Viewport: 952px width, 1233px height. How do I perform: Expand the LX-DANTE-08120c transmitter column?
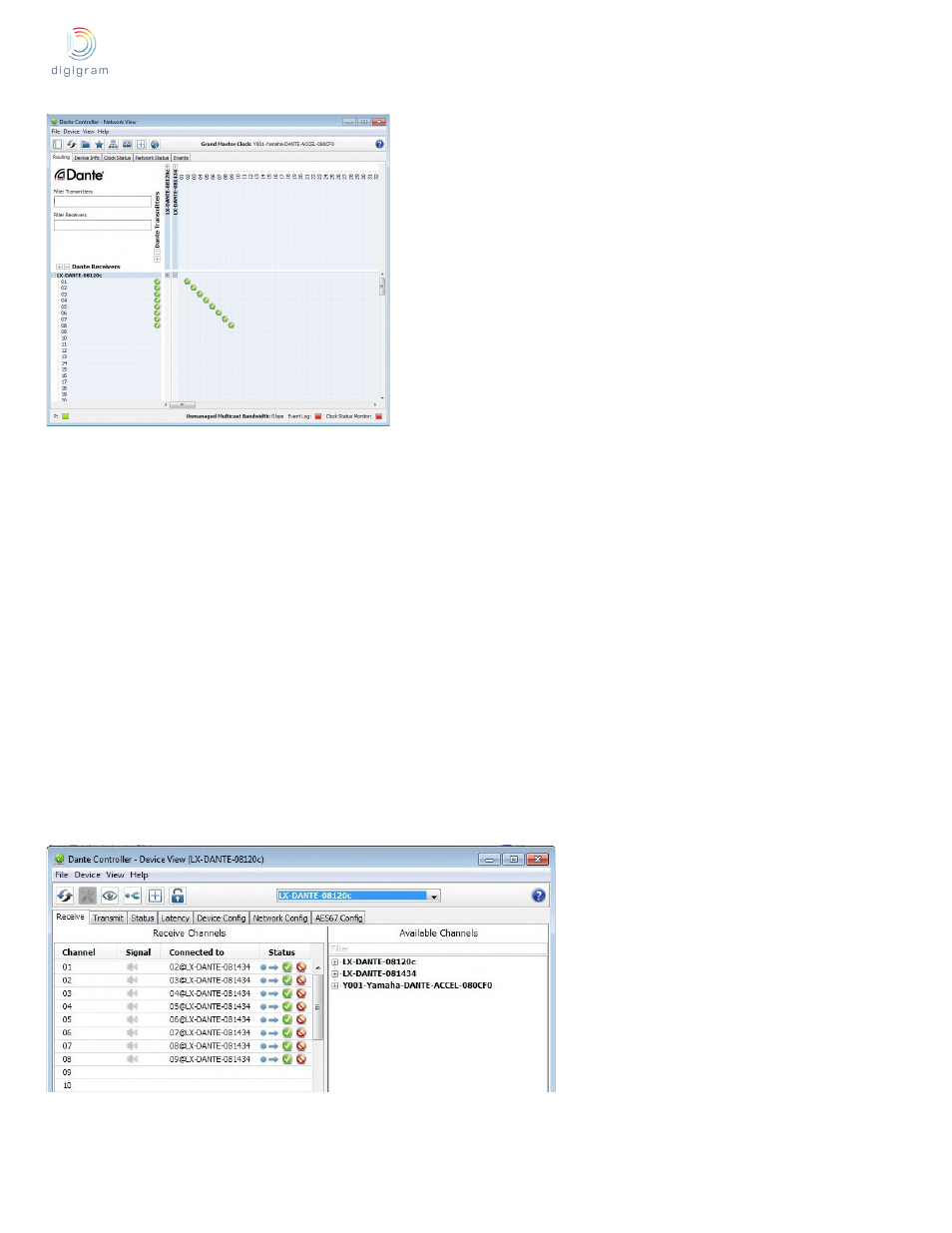click(167, 166)
